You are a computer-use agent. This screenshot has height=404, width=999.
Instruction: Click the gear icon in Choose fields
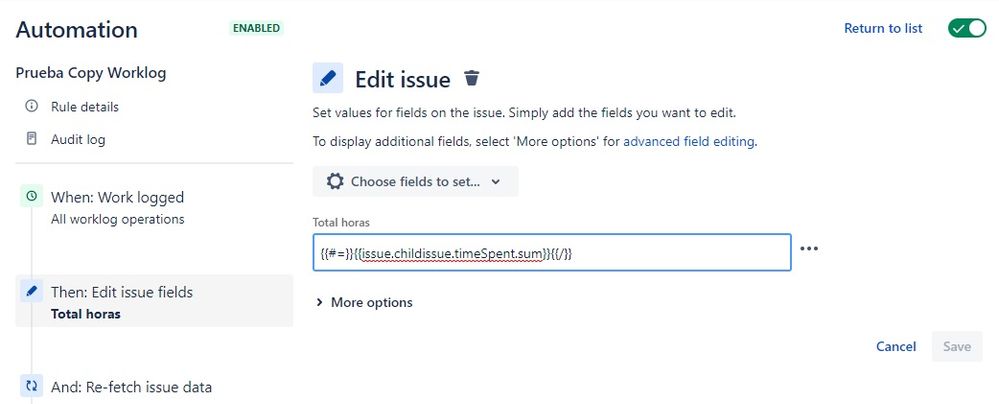pyautogui.click(x=335, y=182)
